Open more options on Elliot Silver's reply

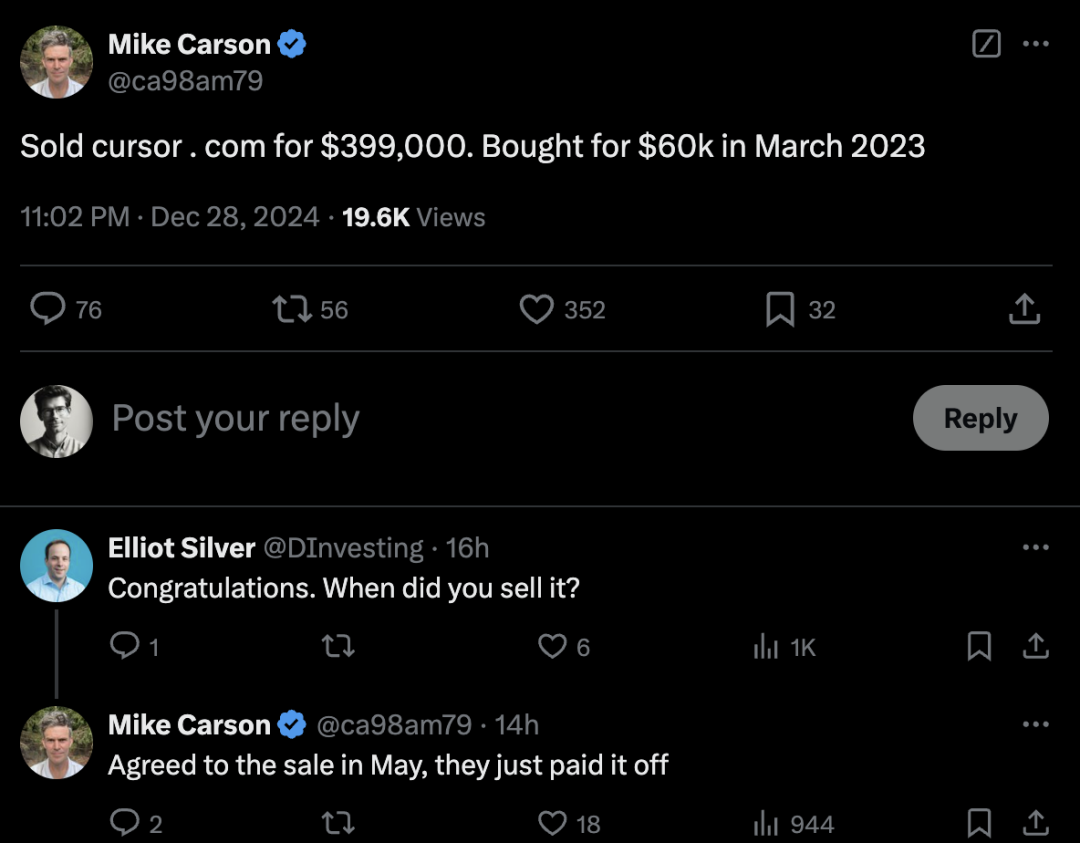(x=1035, y=547)
